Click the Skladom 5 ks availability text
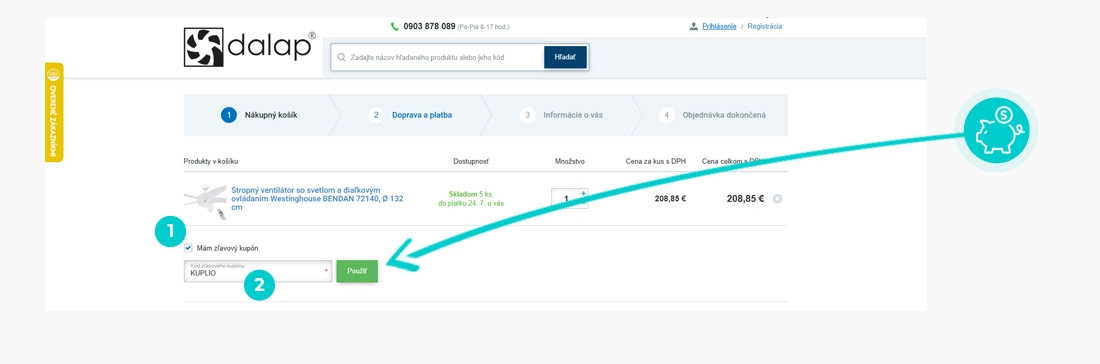Viewport: 1100px width, 364px height. (x=471, y=194)
